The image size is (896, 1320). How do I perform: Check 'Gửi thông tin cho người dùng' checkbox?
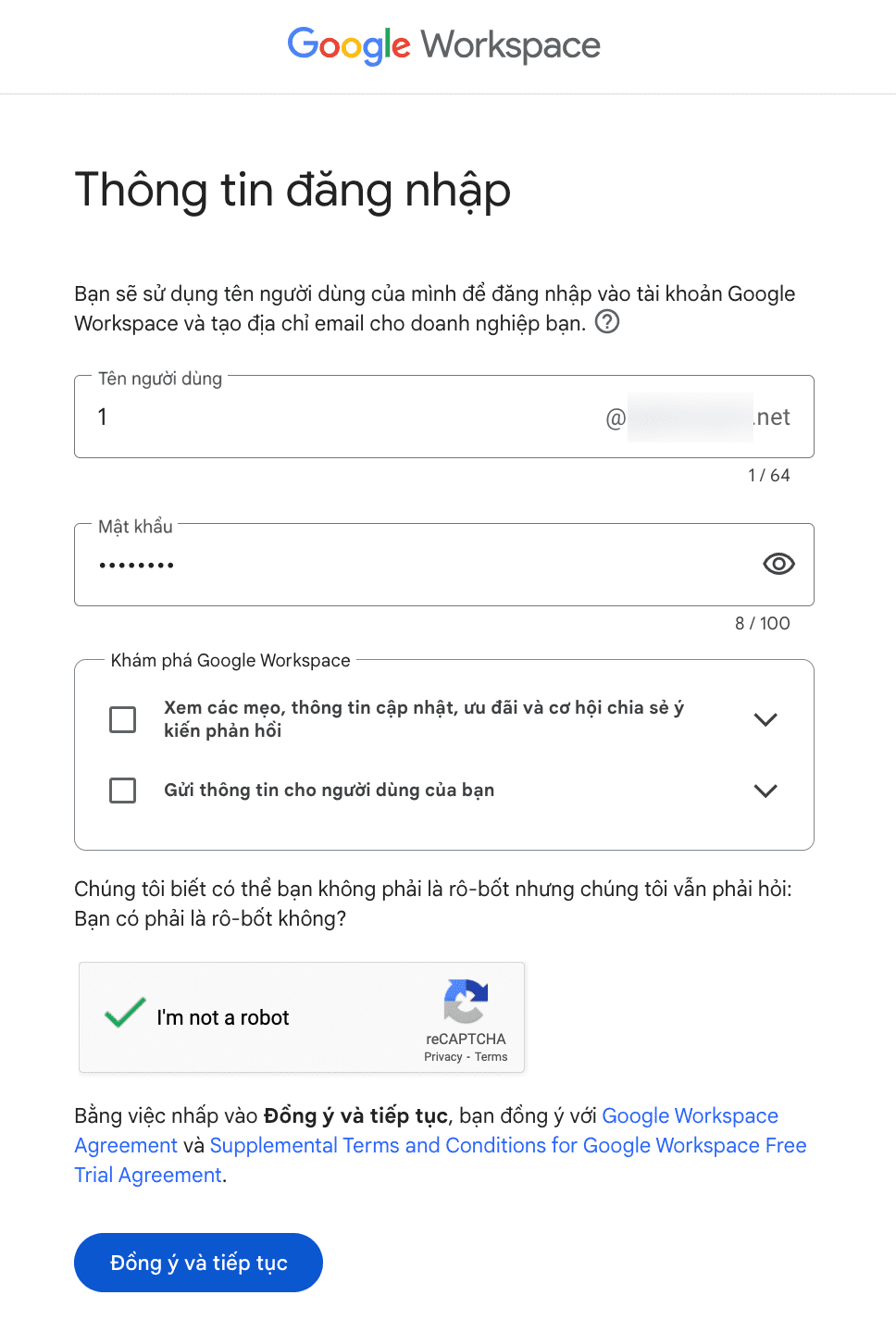(123, 791)
